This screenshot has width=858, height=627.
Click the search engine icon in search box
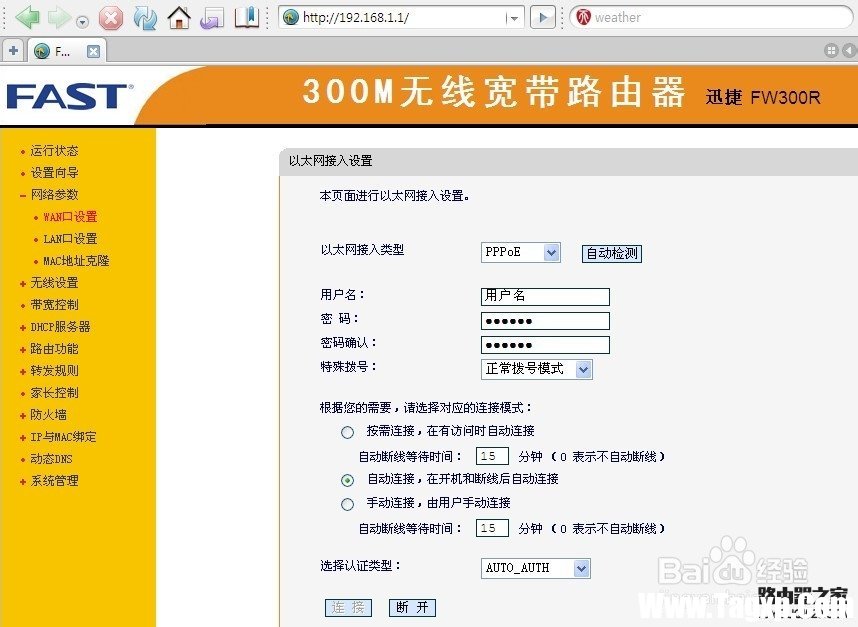click(584, 18)
